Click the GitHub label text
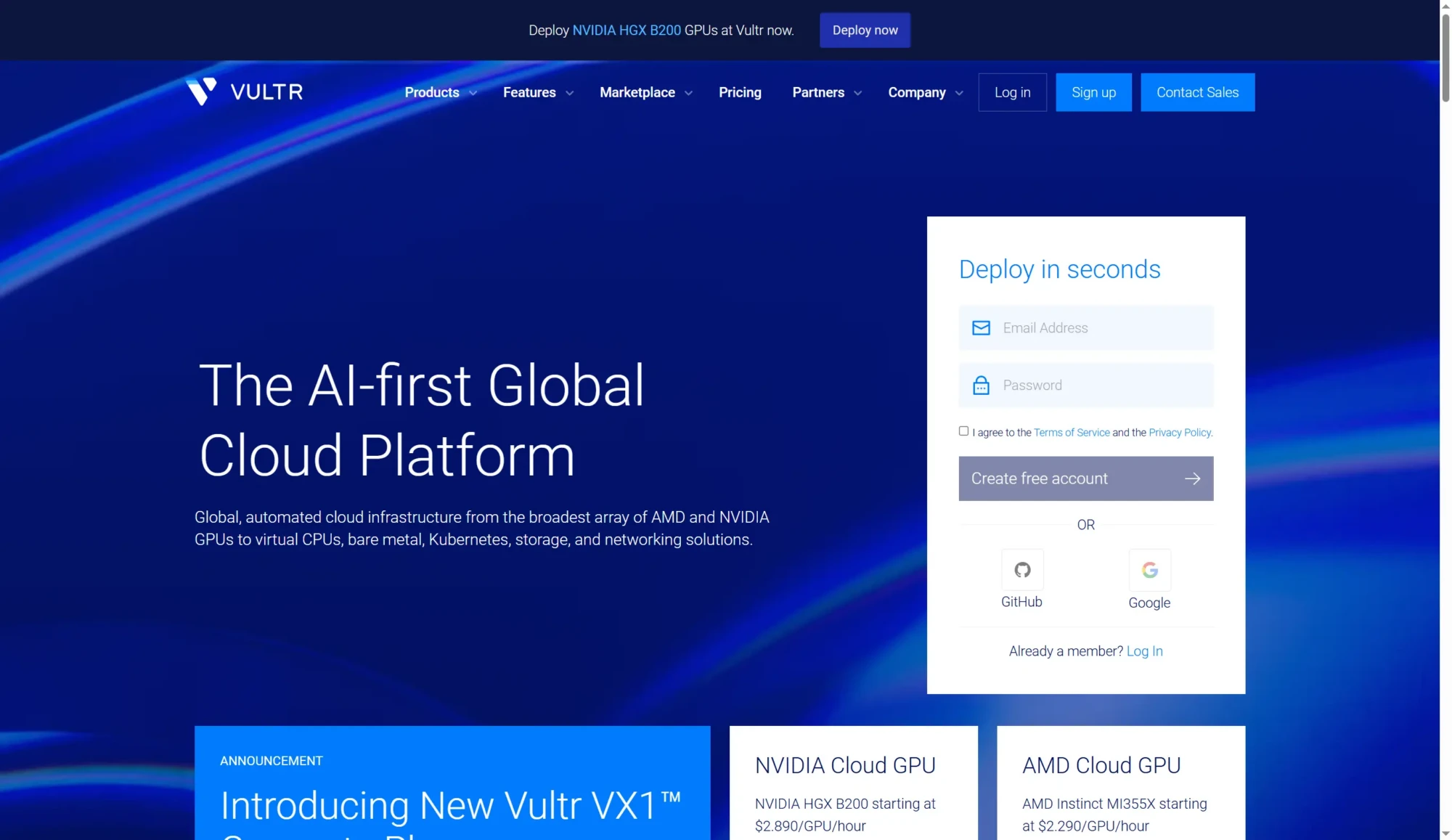The image size is (1452, 840). (1021, 602)
